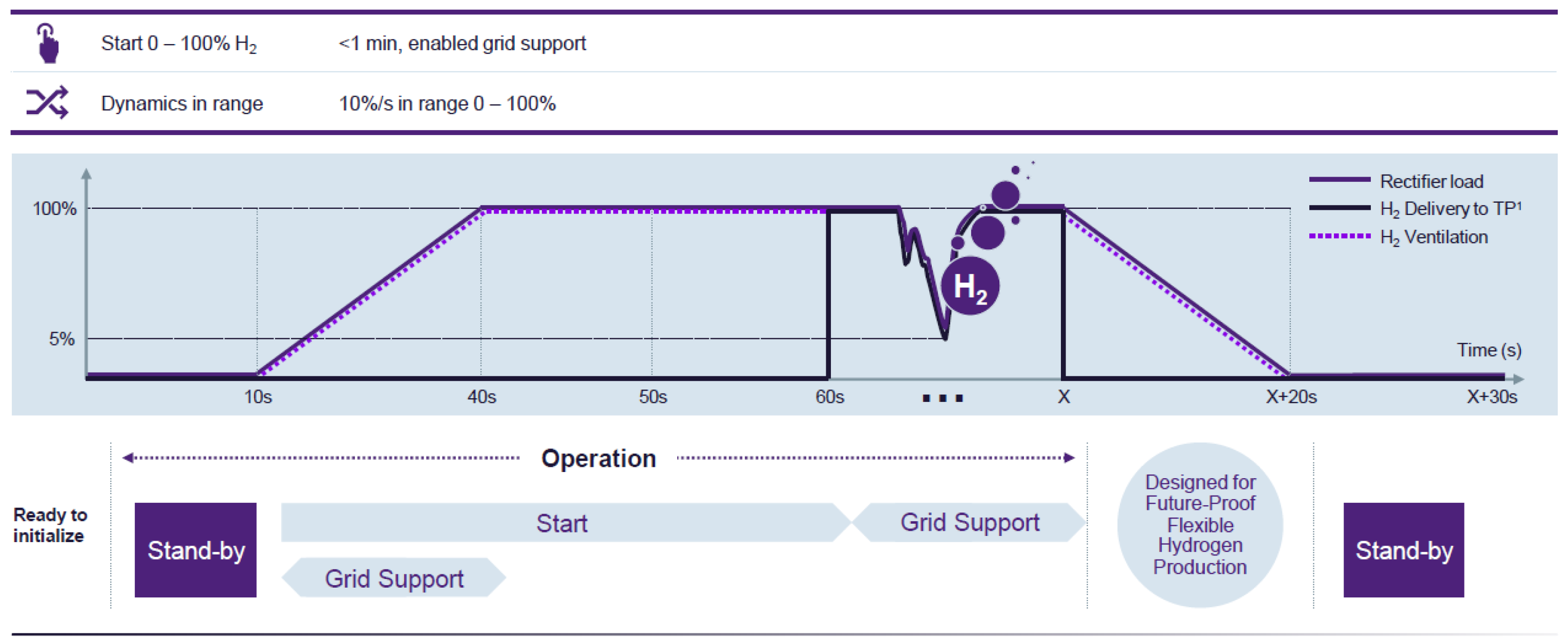Click the three-dot ellipsis on time axis
Viewport: 1568px width, 644px height.
[942, 398]
